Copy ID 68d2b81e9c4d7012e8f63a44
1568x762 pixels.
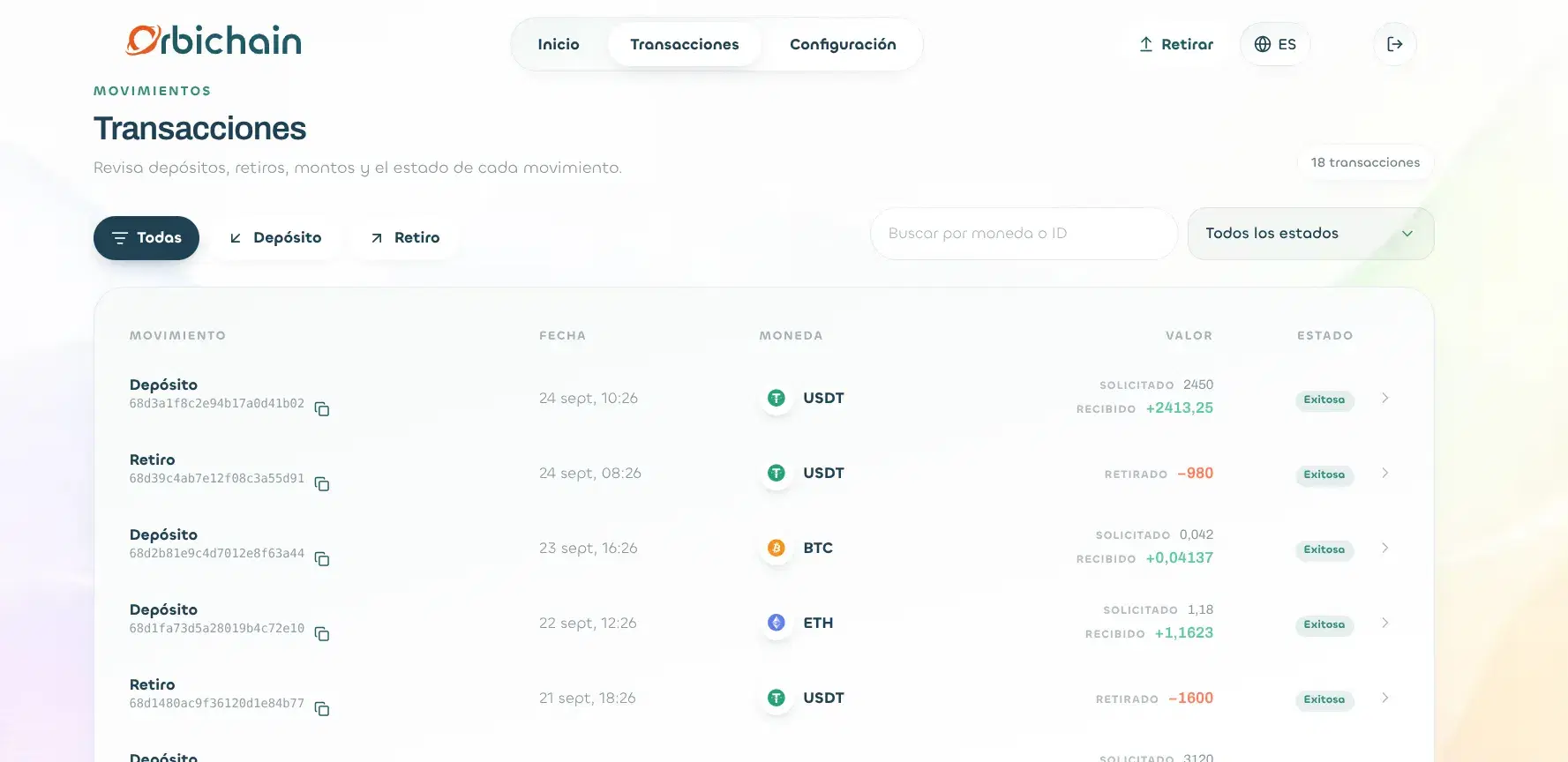322,559
